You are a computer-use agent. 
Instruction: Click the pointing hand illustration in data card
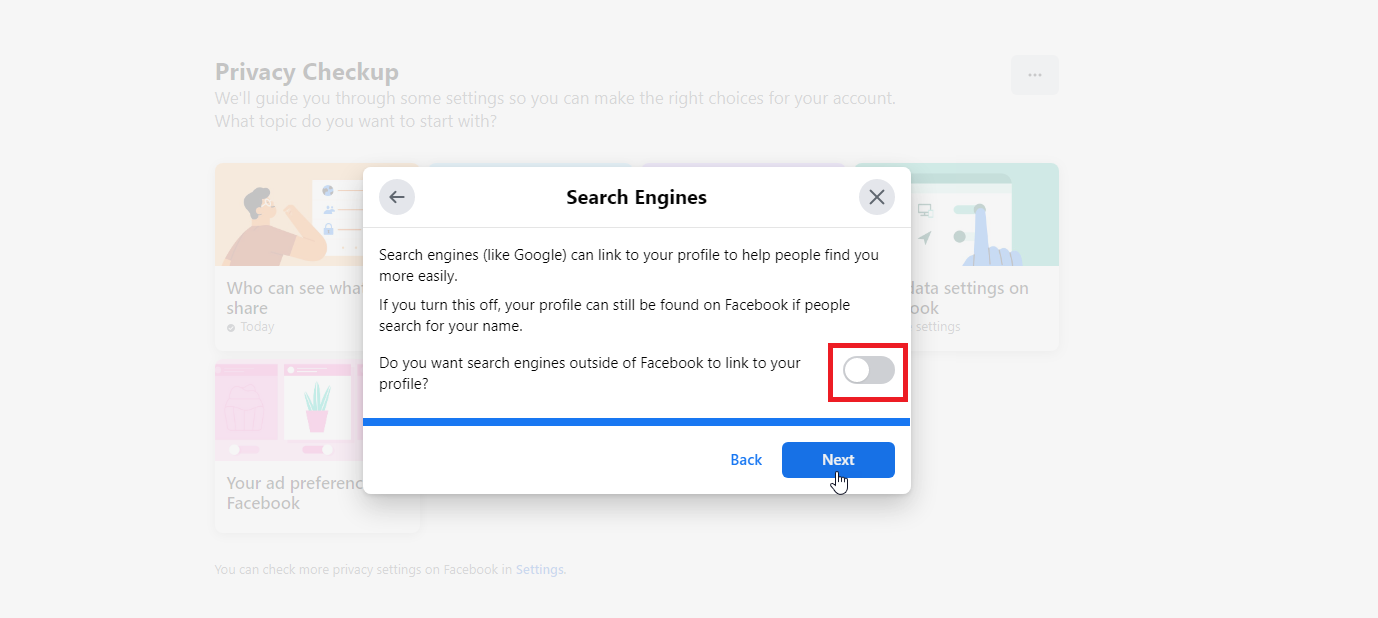(x=991, y=238)
